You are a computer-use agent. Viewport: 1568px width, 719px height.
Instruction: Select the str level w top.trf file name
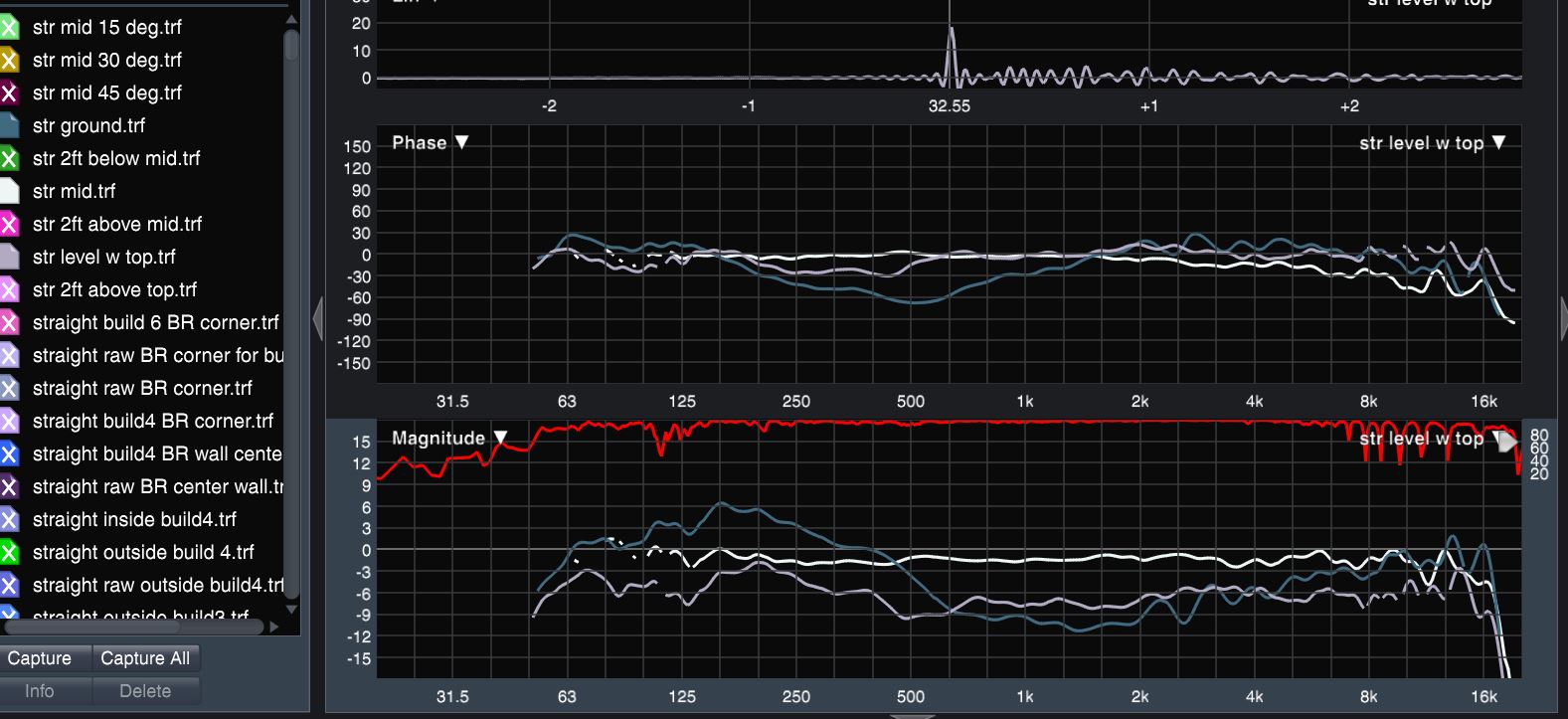coord(103,257)
